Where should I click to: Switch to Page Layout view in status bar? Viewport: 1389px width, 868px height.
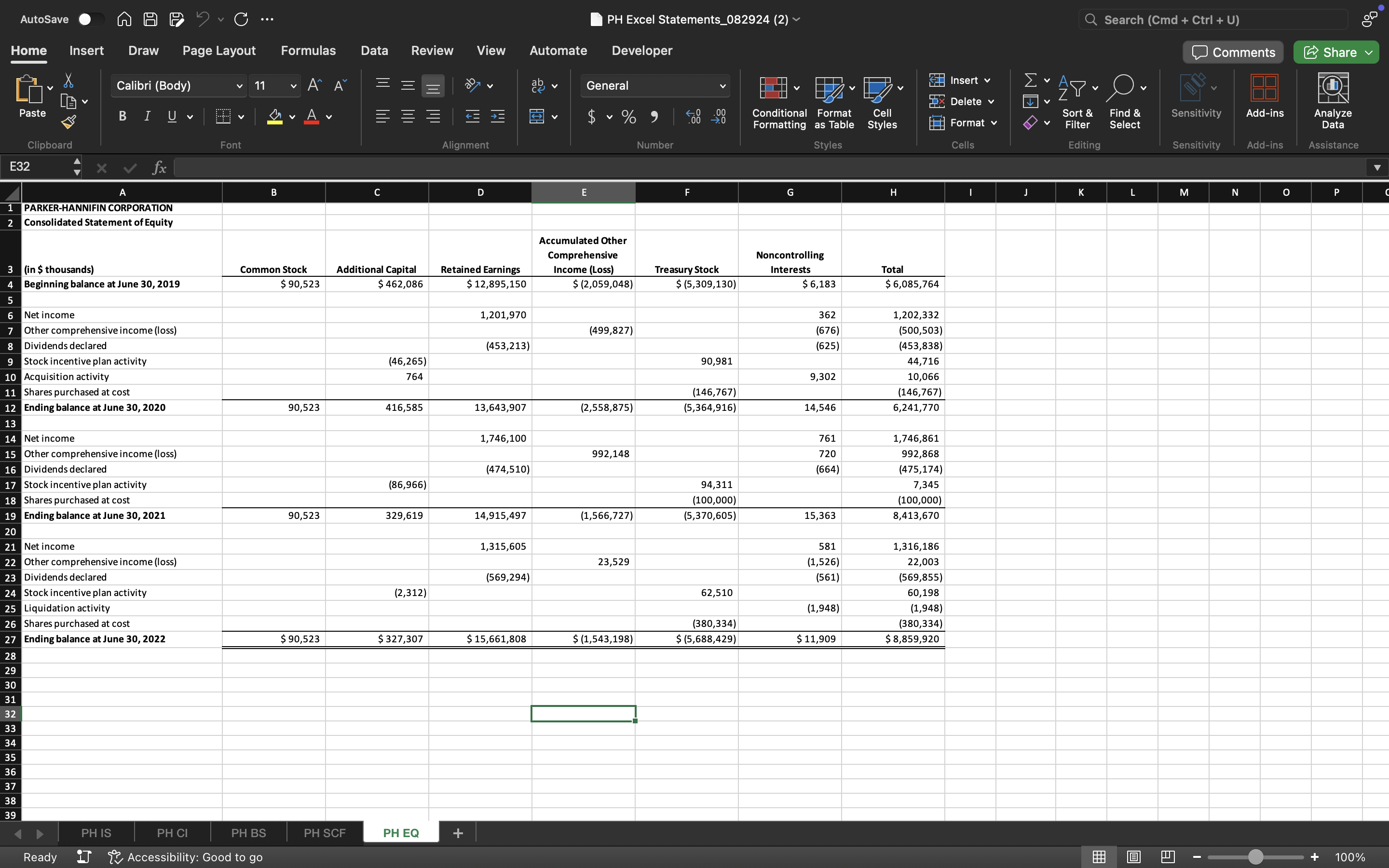pyautogui.click(x=1133, y=857)
